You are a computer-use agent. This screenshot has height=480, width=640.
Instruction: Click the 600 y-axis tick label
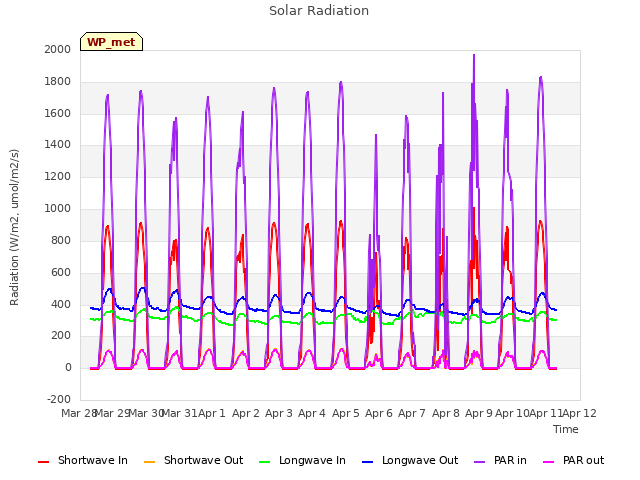click(x=61, y=272)
